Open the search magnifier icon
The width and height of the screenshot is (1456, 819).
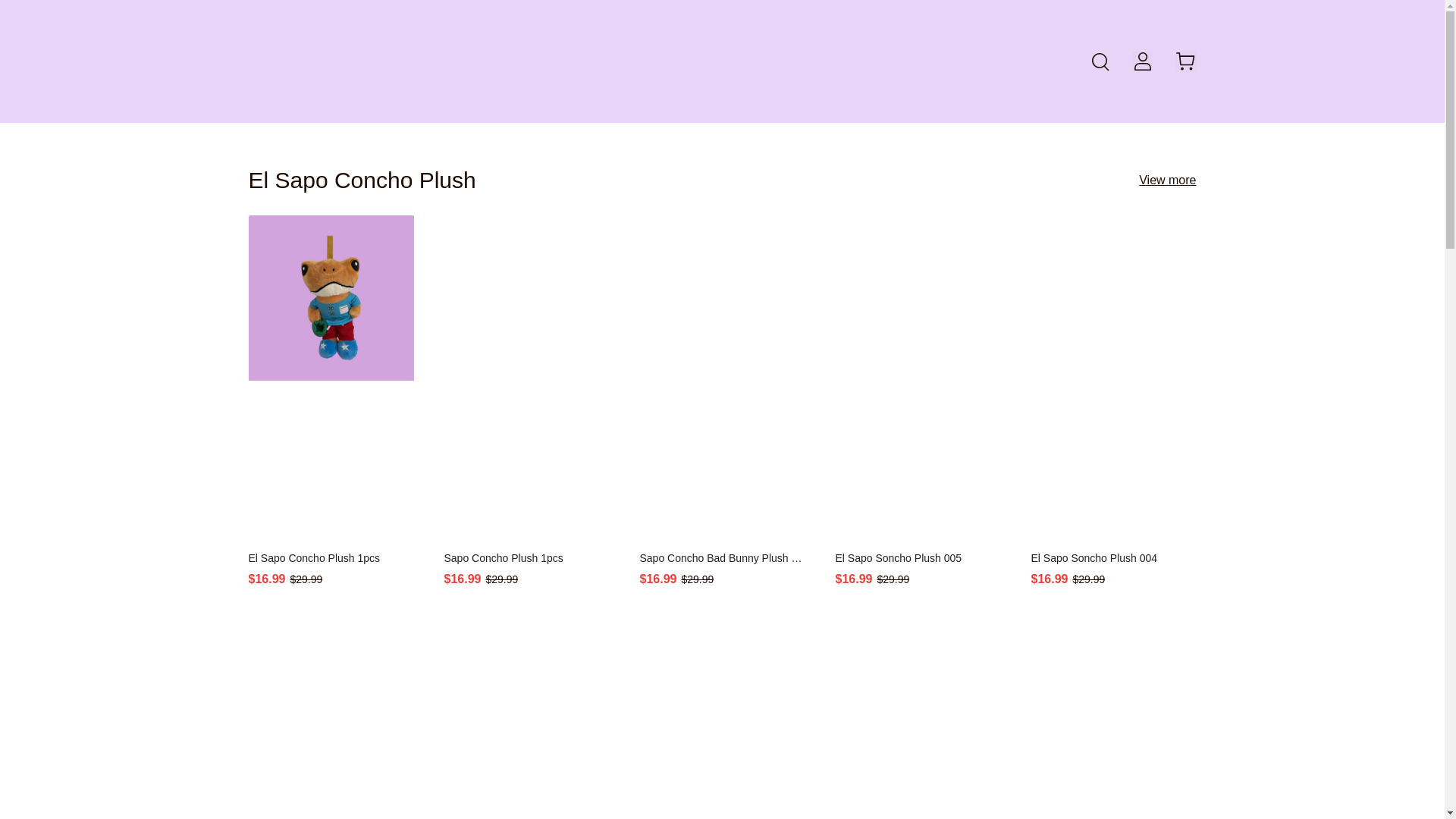pyautogui.click(x=1100, y=61)
